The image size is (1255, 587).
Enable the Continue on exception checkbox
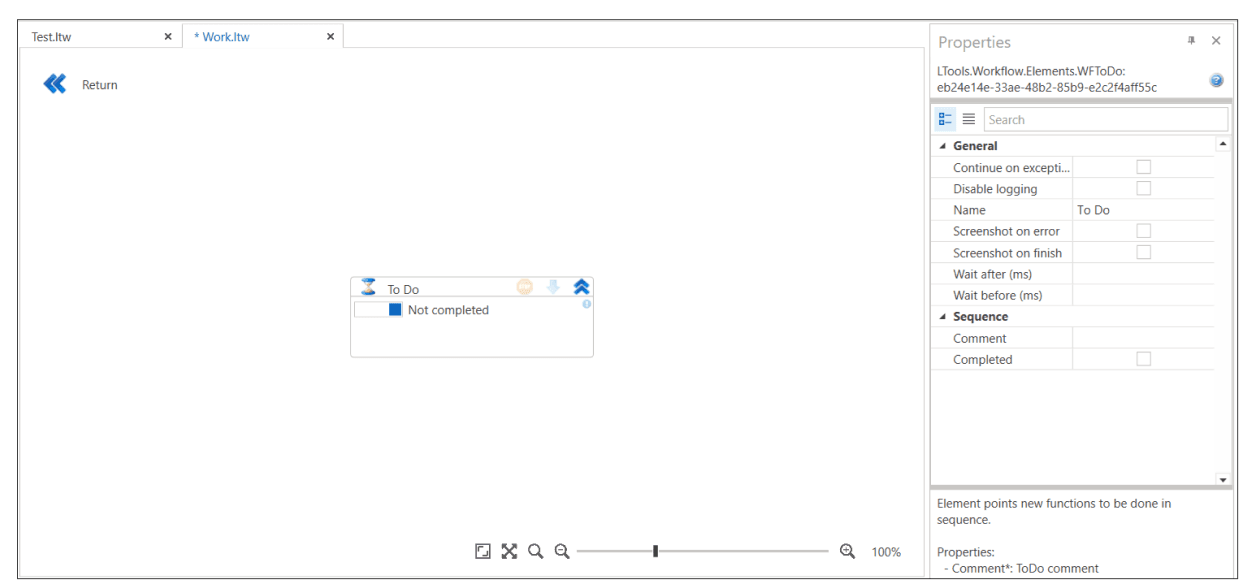[x=1143, y=167]
